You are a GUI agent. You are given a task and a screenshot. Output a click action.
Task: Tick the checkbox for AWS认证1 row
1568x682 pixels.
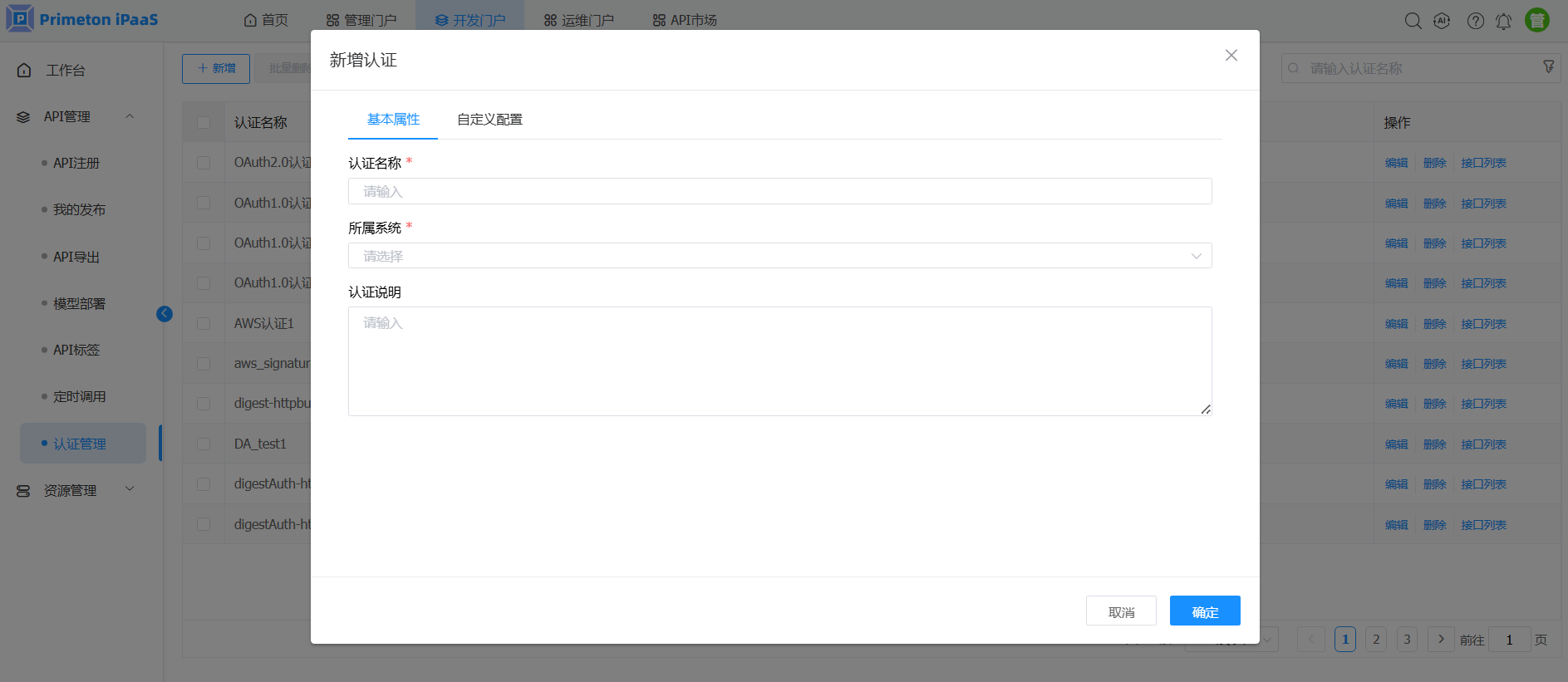tap(204, 323)
